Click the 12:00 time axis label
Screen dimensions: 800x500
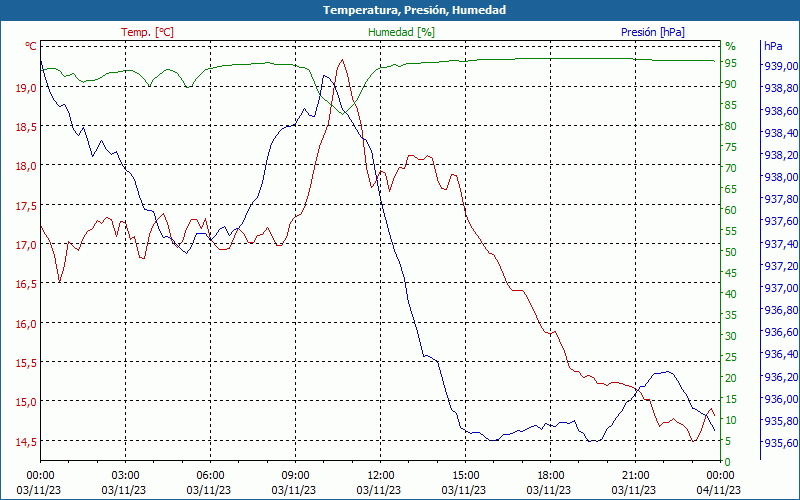click(381, 476)
